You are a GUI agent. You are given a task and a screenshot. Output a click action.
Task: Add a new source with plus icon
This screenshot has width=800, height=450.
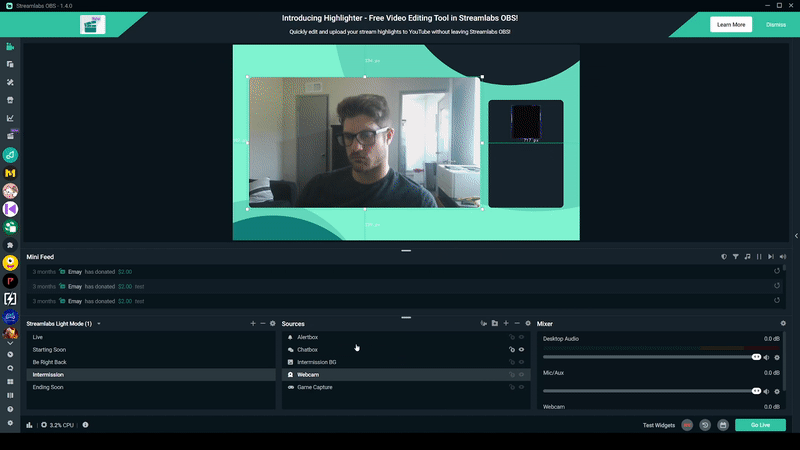click(x=506, y=323)
